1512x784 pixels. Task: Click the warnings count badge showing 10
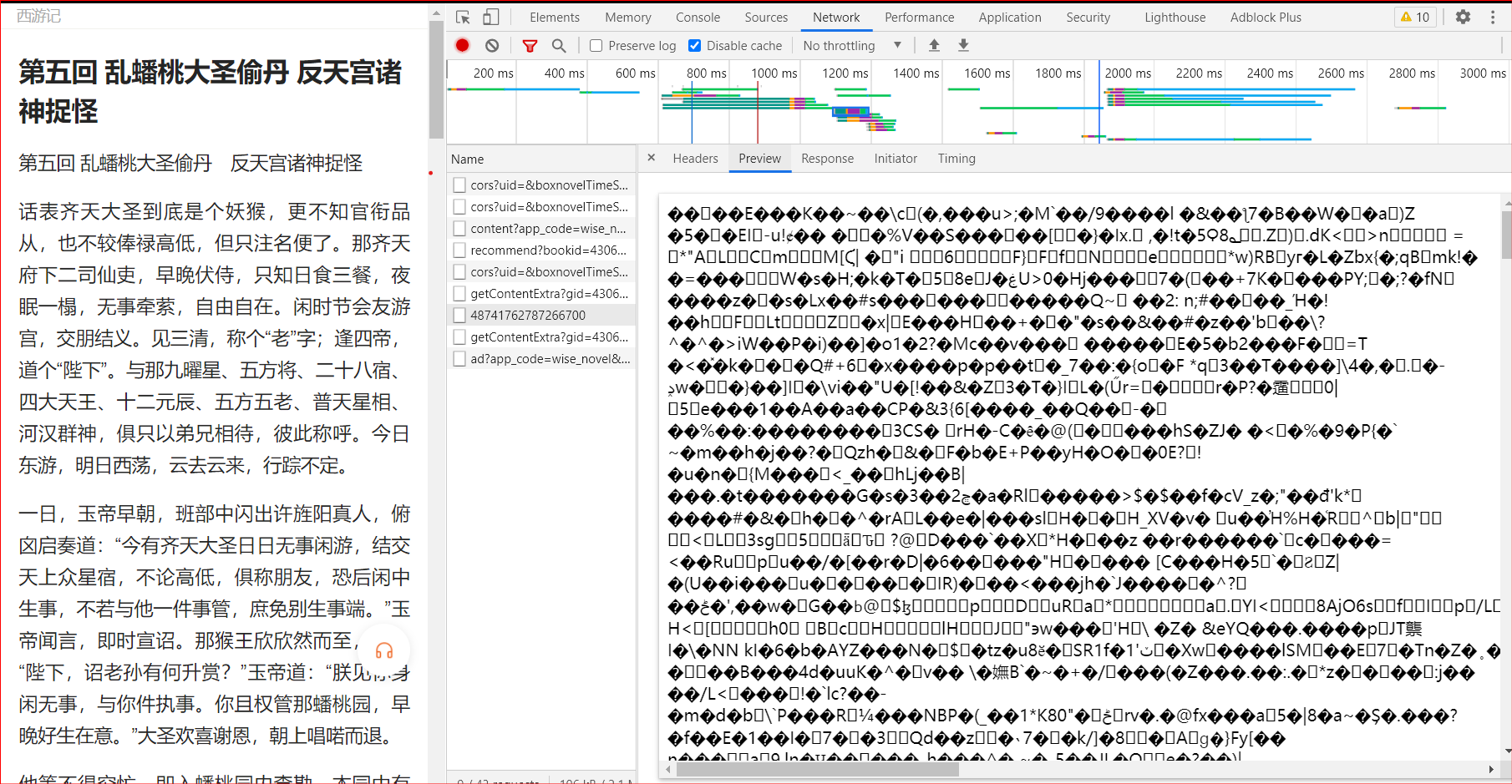[1415, 17]
